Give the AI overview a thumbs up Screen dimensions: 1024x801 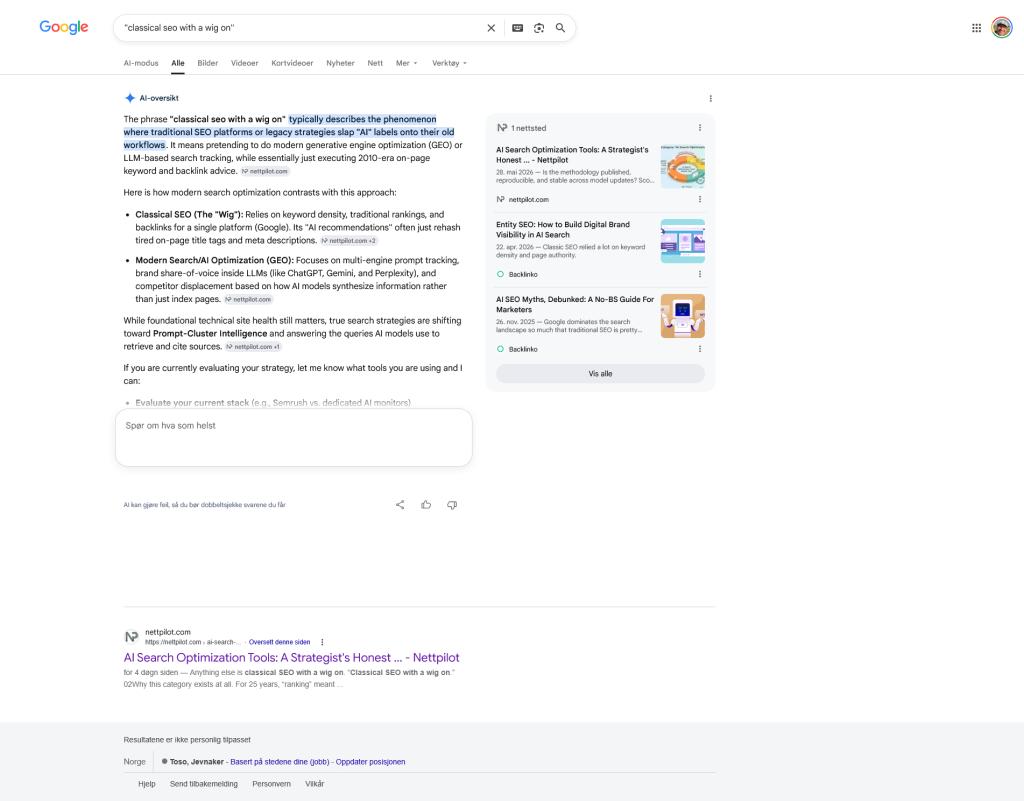pos(426,505)
